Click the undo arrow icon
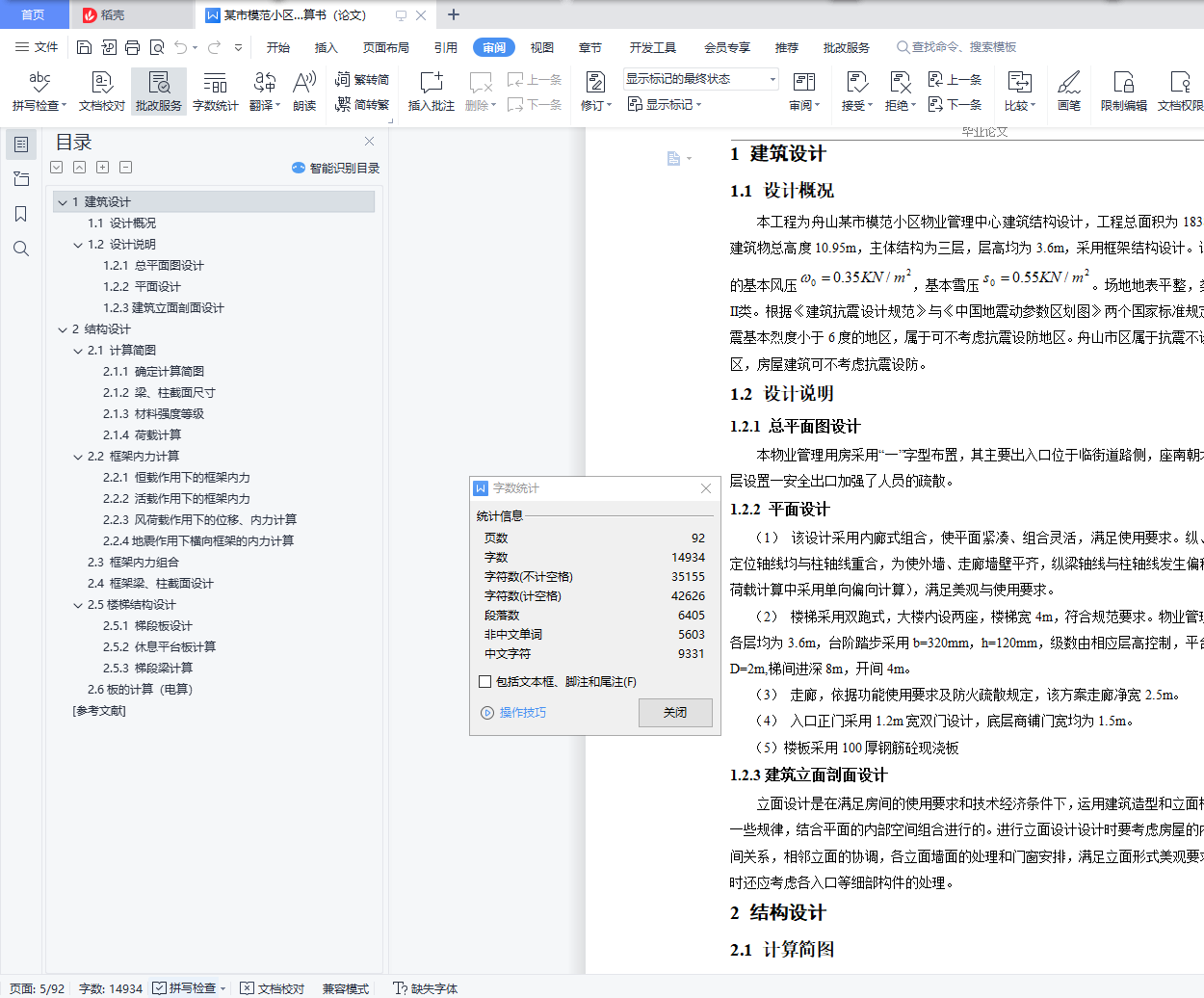This screenshot has height=998, width=1204. pos(180,47)
